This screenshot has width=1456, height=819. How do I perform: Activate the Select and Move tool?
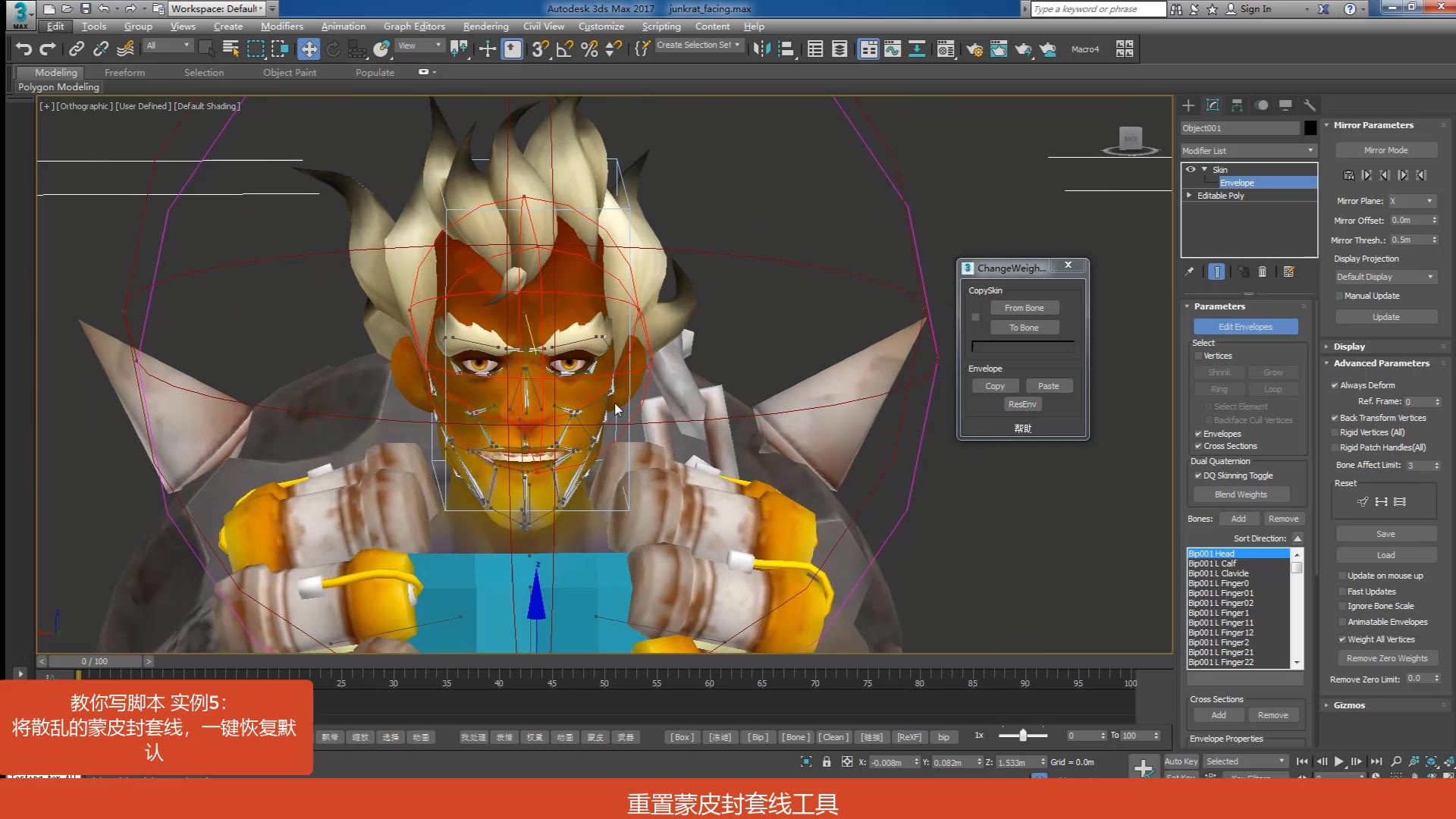pyautogui.click(x=309, y=49)
